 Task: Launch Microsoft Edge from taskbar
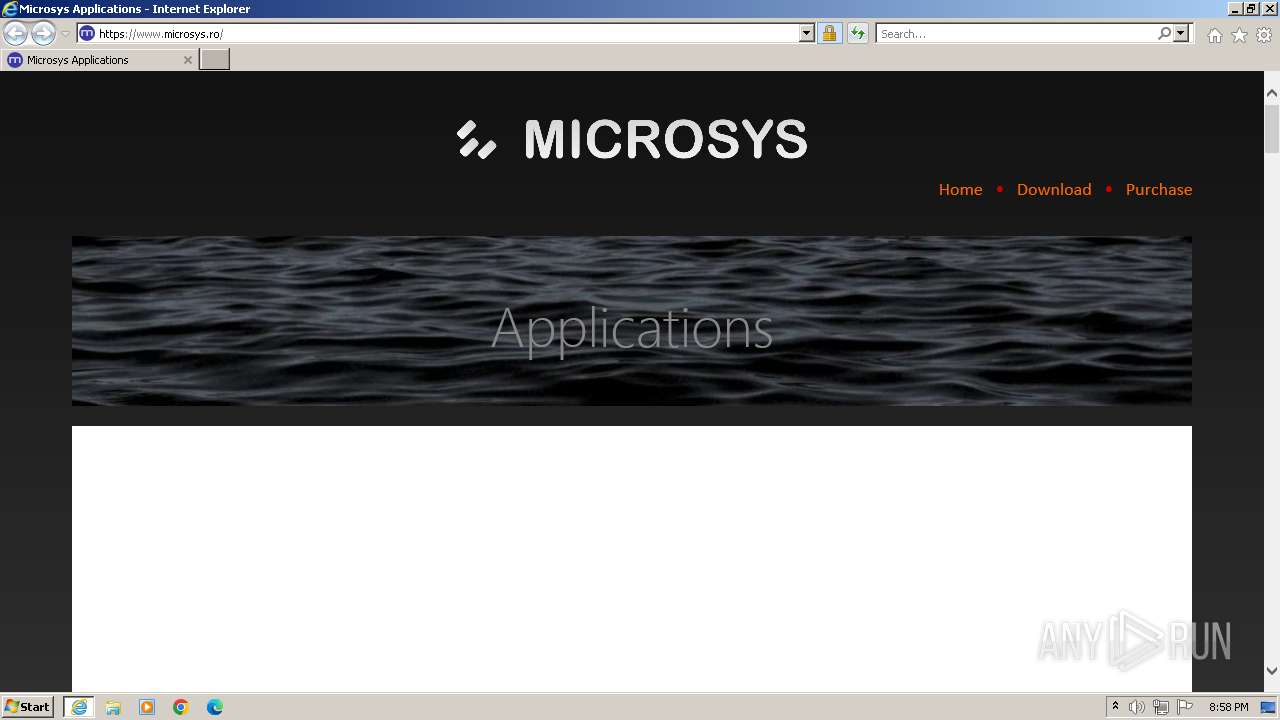click(x=215, y=707)
